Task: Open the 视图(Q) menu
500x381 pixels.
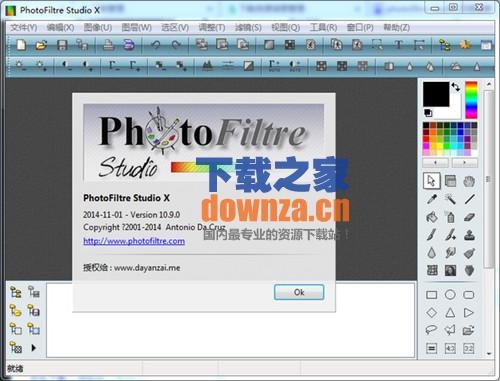Action: (286, 28)
